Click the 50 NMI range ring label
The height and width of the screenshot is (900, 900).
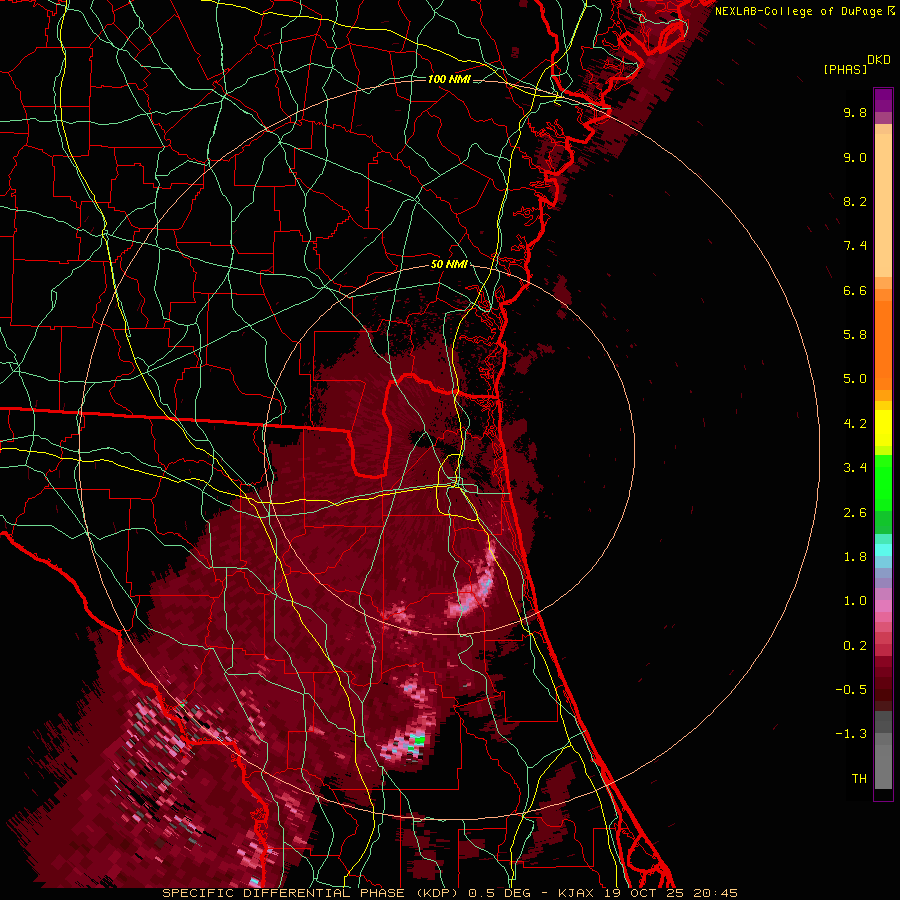coord(449,265)
